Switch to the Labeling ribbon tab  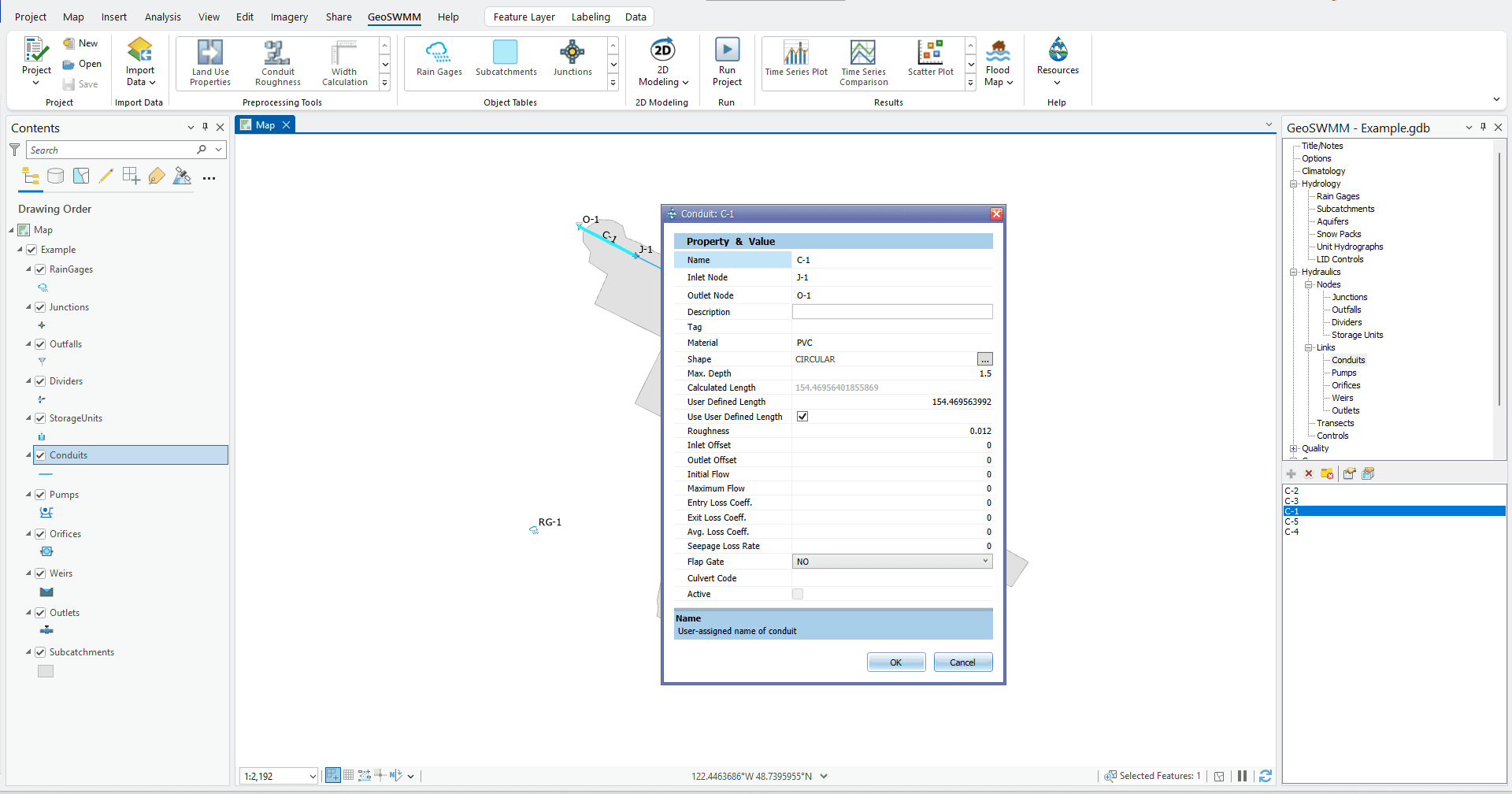pos(591,17)
